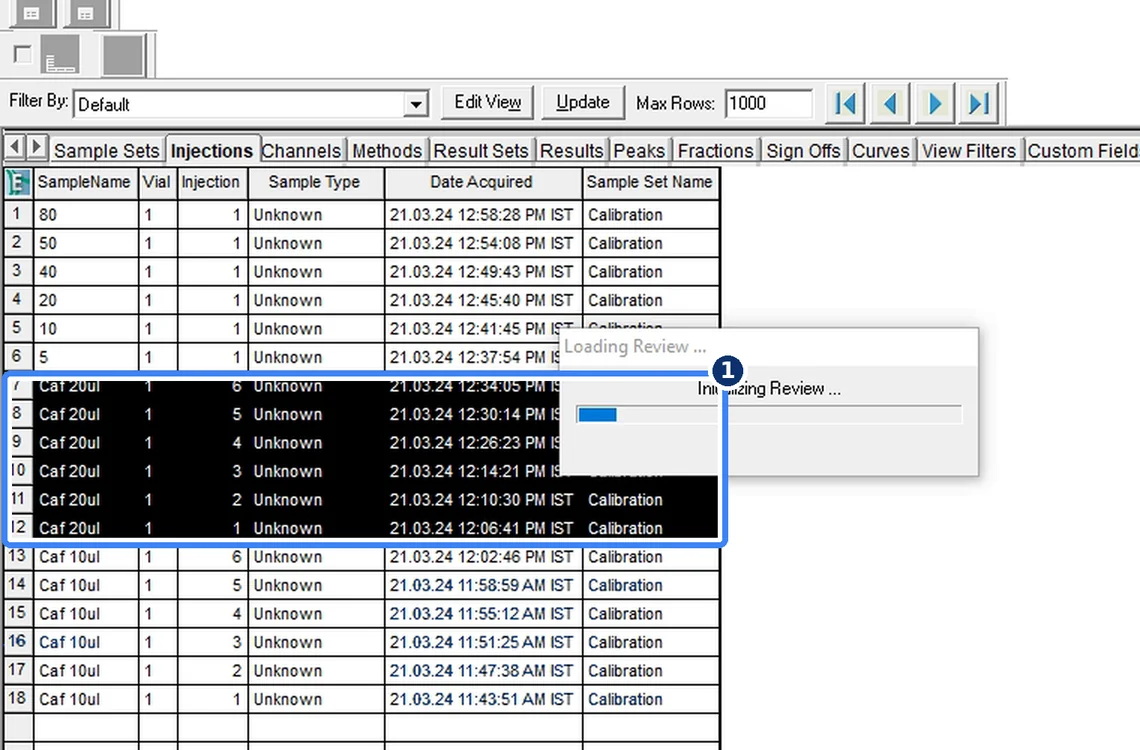Click the Edit View button

coord(487,102)
